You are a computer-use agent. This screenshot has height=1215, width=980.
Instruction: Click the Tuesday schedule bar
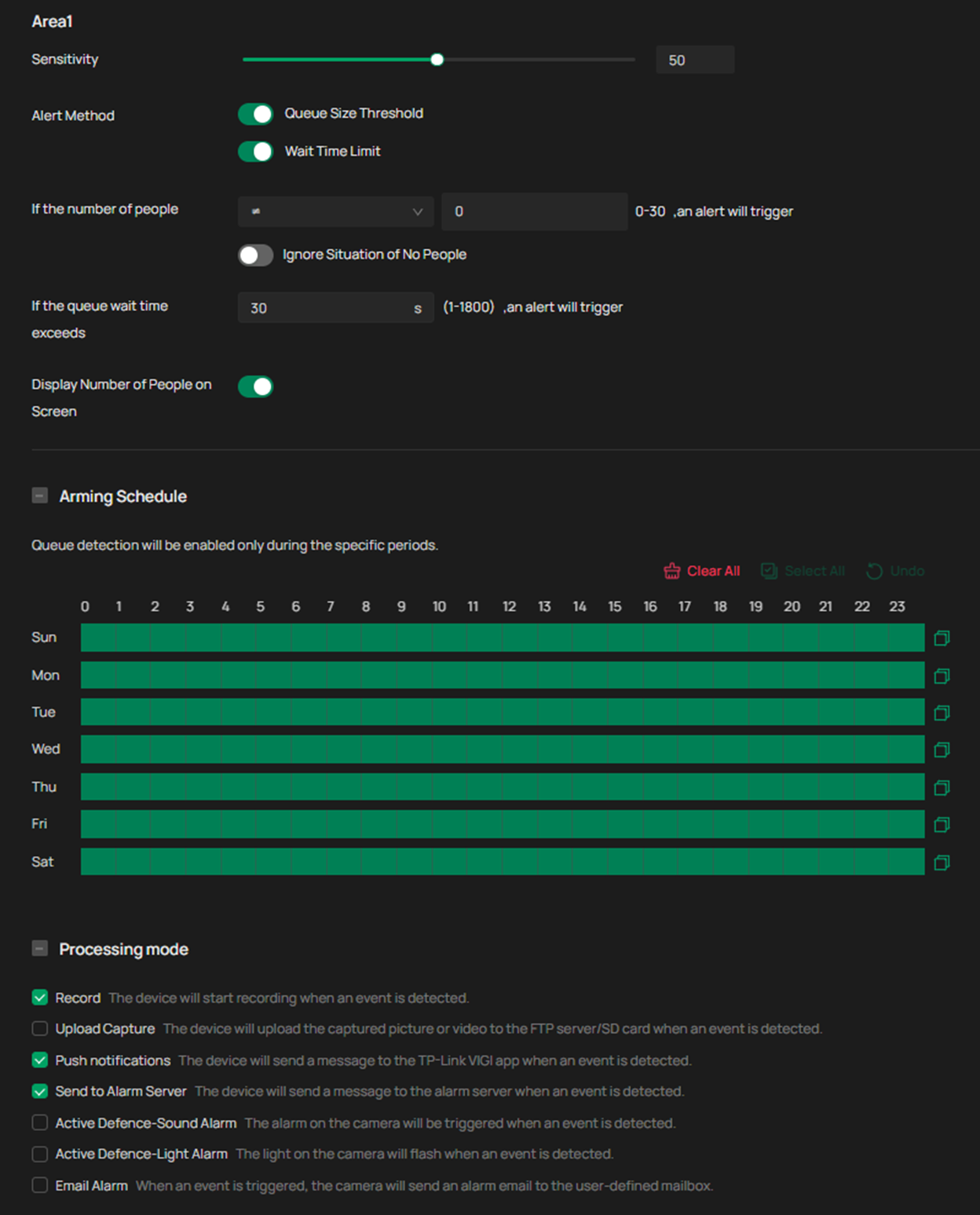[503, 712]
